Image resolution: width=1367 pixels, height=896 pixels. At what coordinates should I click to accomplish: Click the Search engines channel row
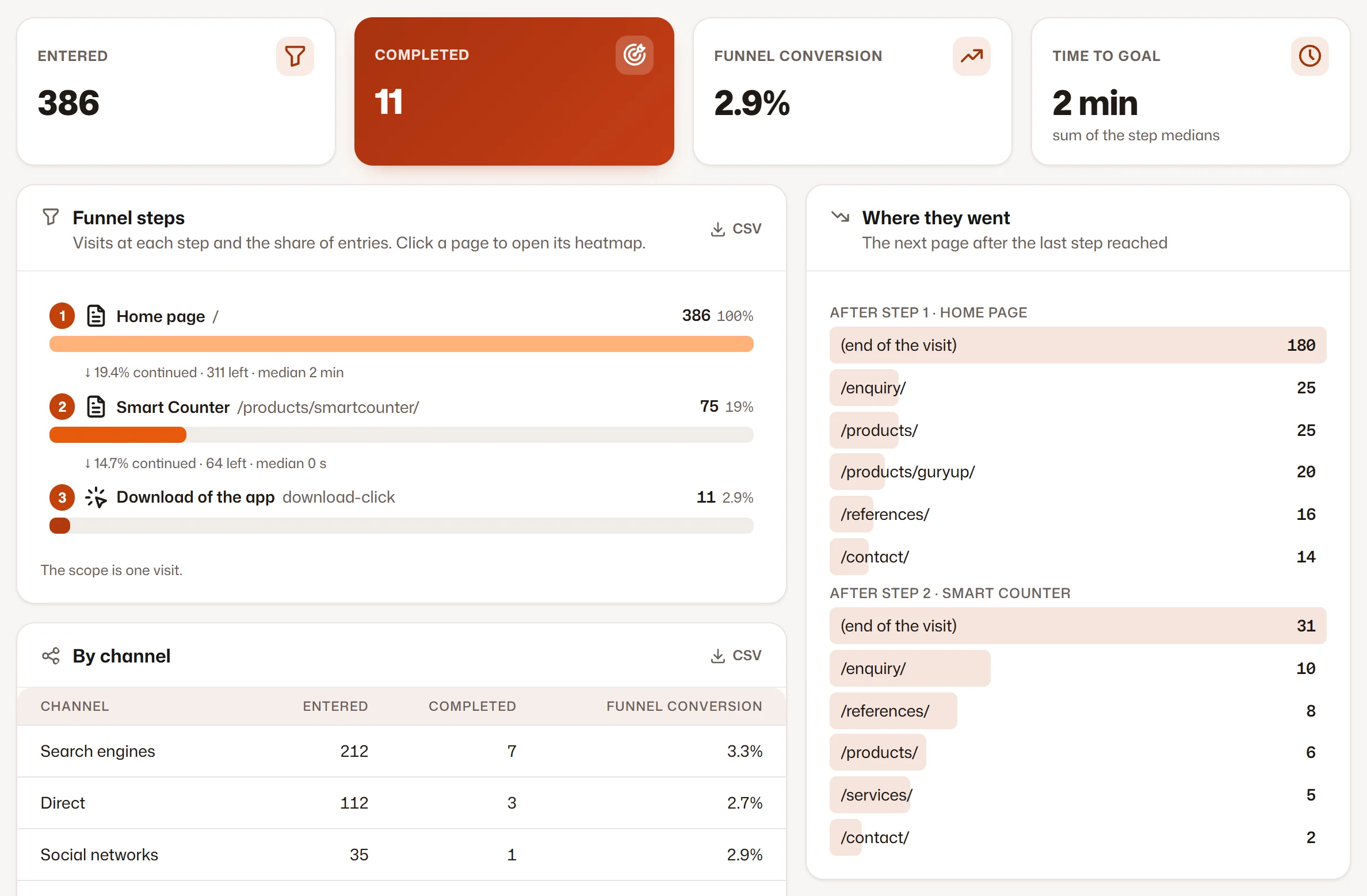tap(402, 751)
